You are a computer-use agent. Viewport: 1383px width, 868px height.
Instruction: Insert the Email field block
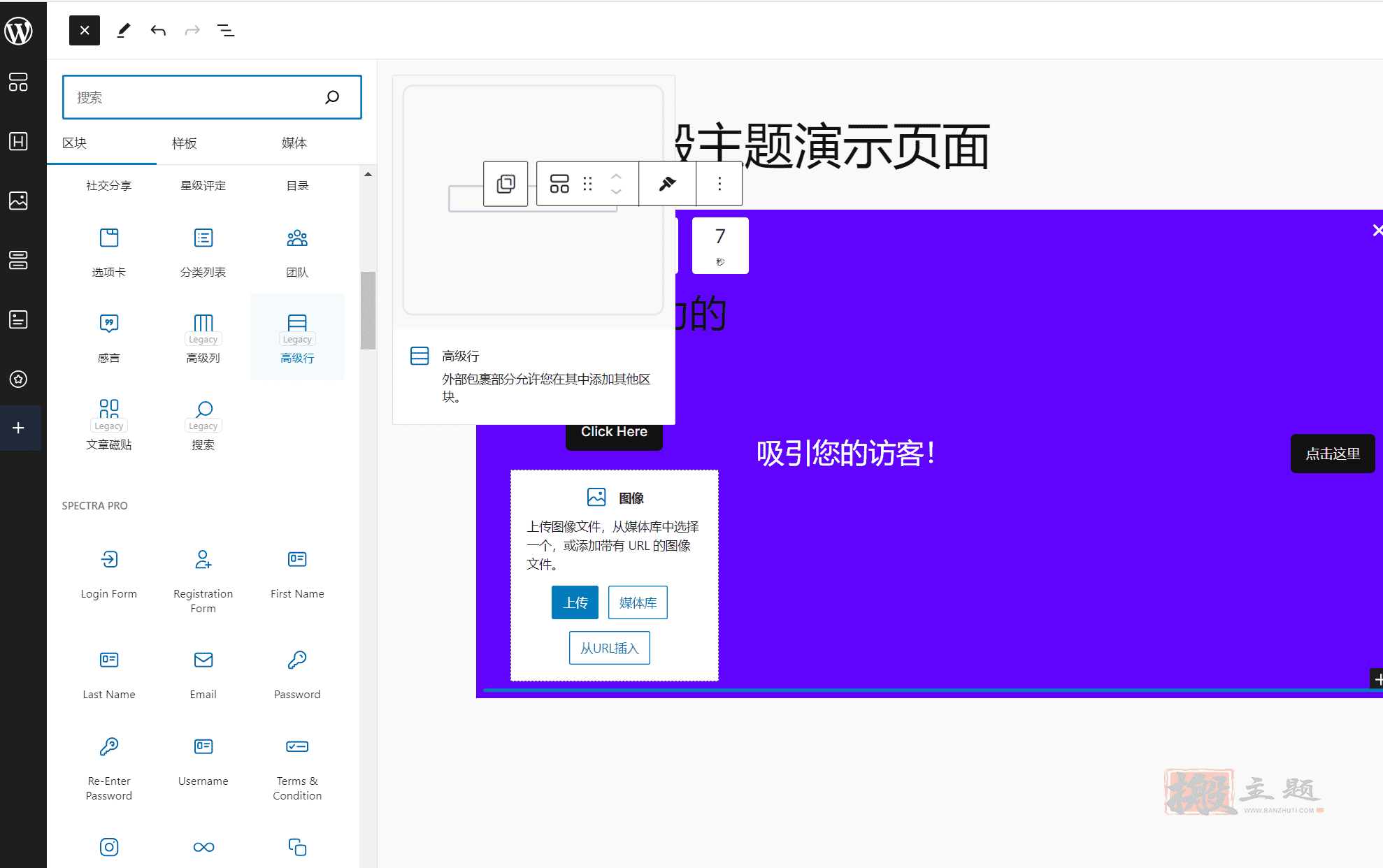tap(203, 674)
